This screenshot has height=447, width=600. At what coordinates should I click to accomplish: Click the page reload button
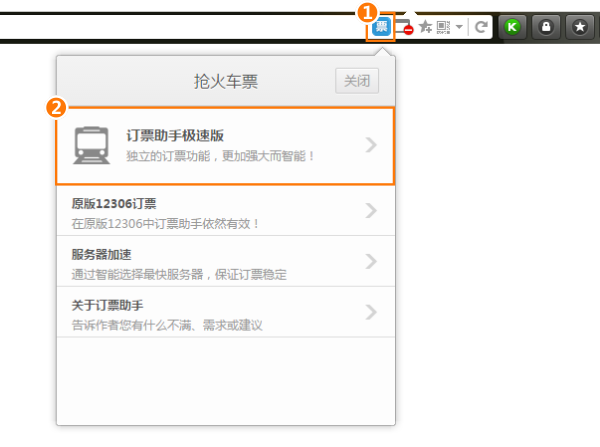(x=481, y=27)
